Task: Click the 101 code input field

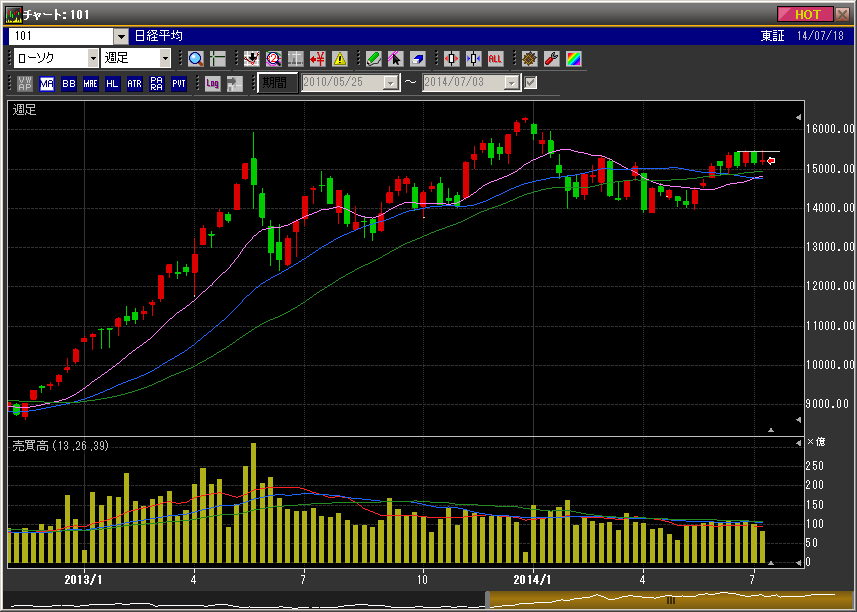Action: click(62, 36)
